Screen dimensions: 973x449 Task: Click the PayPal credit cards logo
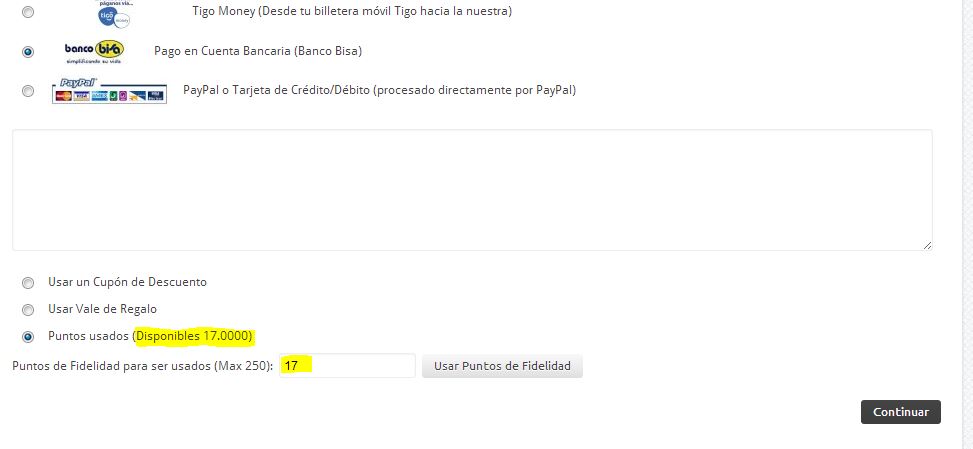click(109, 91)
